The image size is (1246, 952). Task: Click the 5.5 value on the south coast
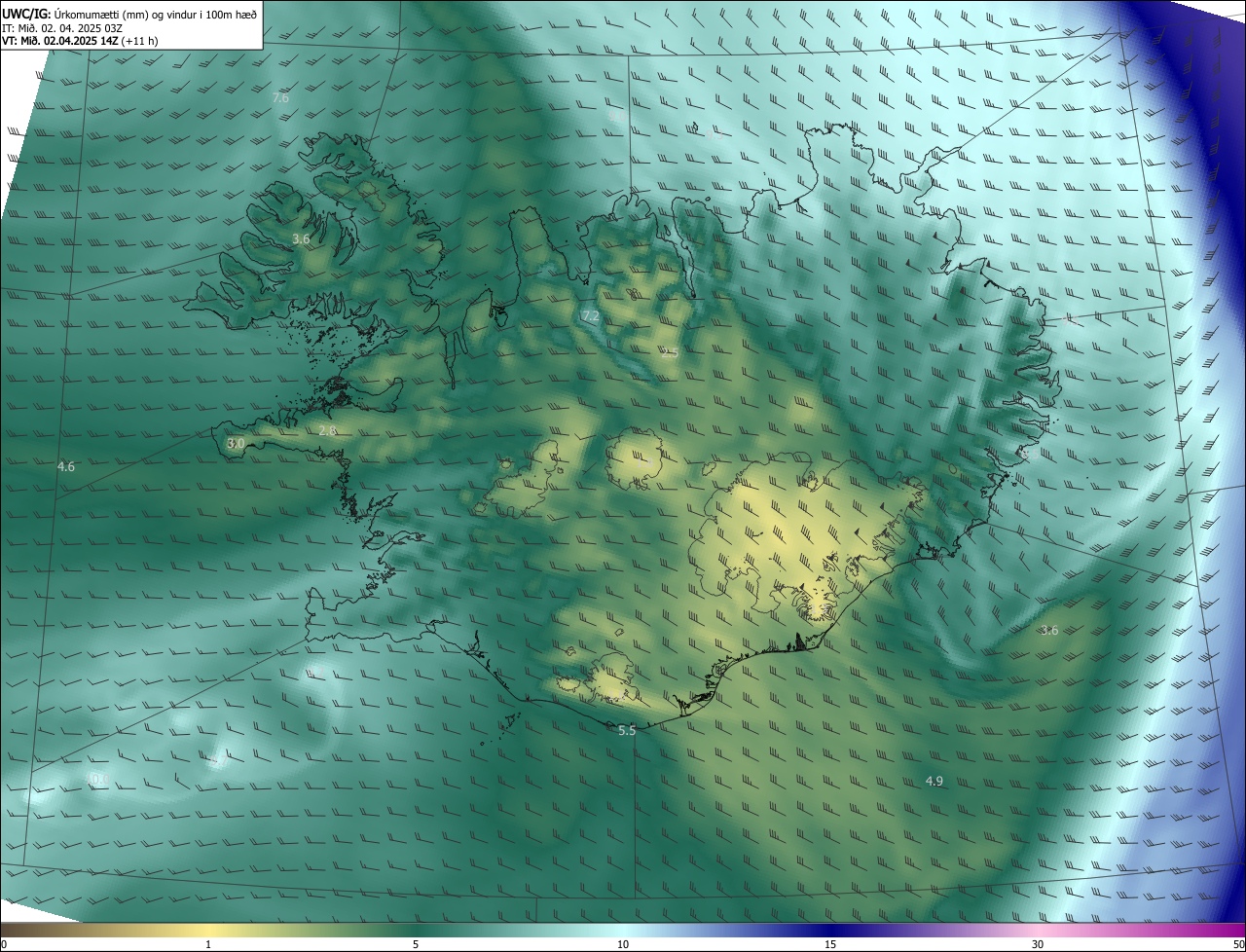point(627,730)
